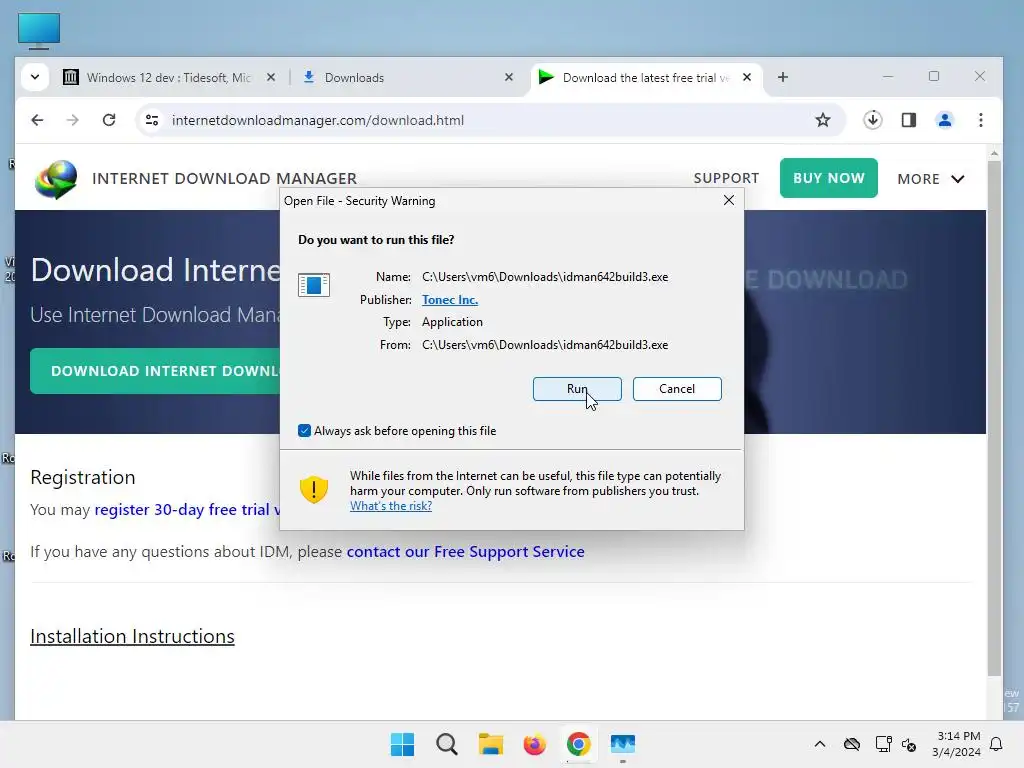Click the Installation Instructions heading

133,636
